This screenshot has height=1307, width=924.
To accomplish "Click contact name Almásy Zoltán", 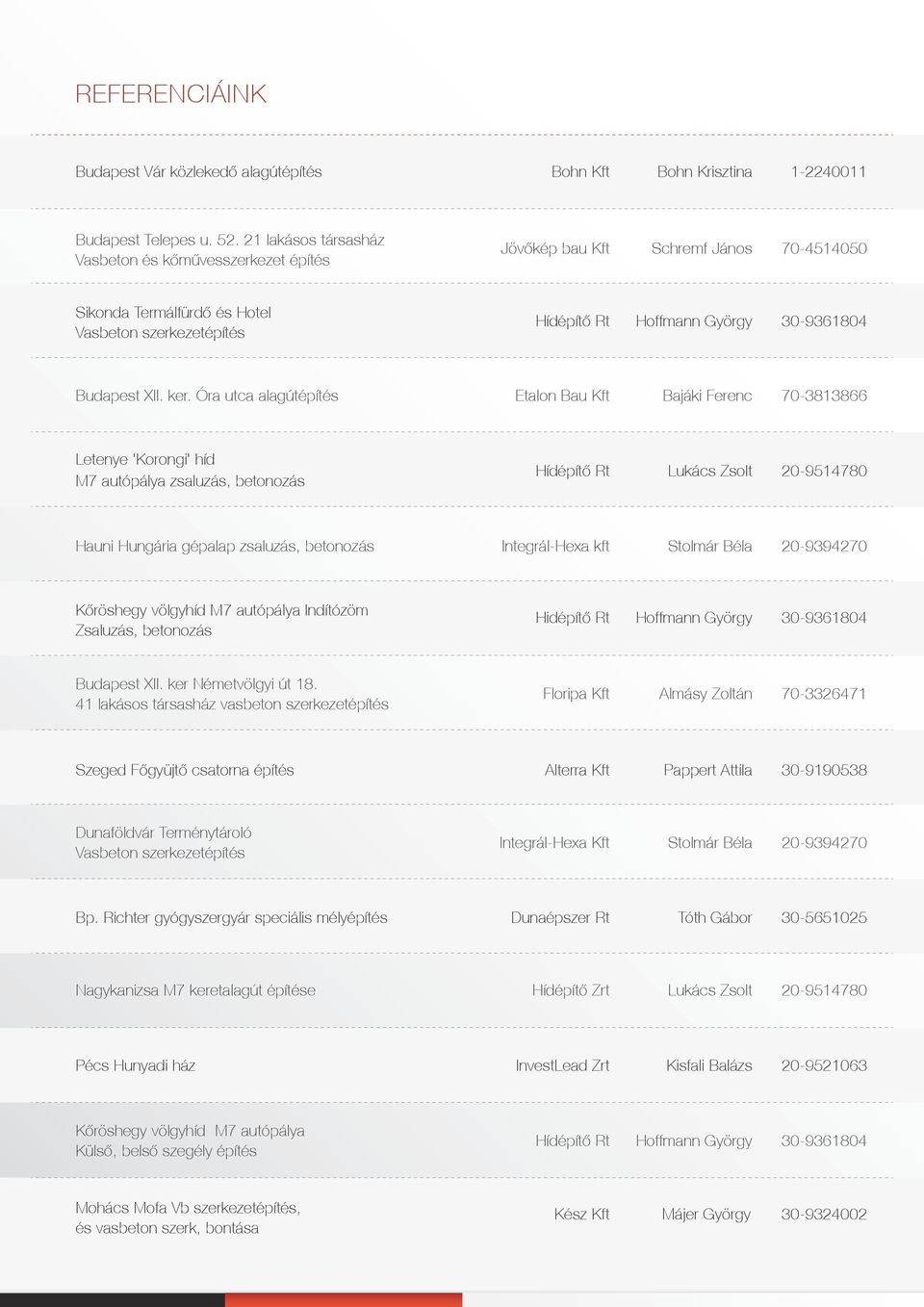I will click(706, 693).
